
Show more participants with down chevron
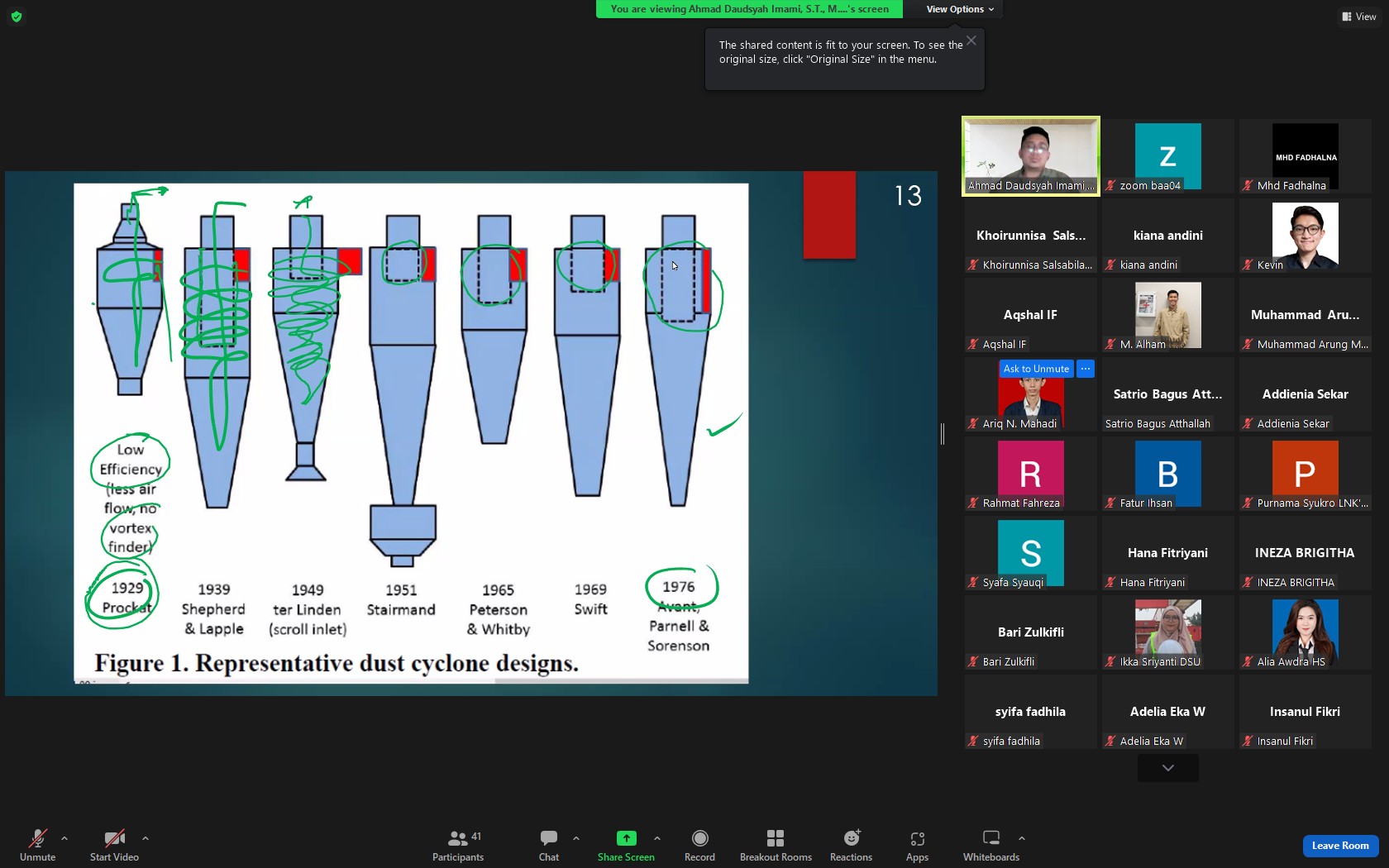point(1167,768)
